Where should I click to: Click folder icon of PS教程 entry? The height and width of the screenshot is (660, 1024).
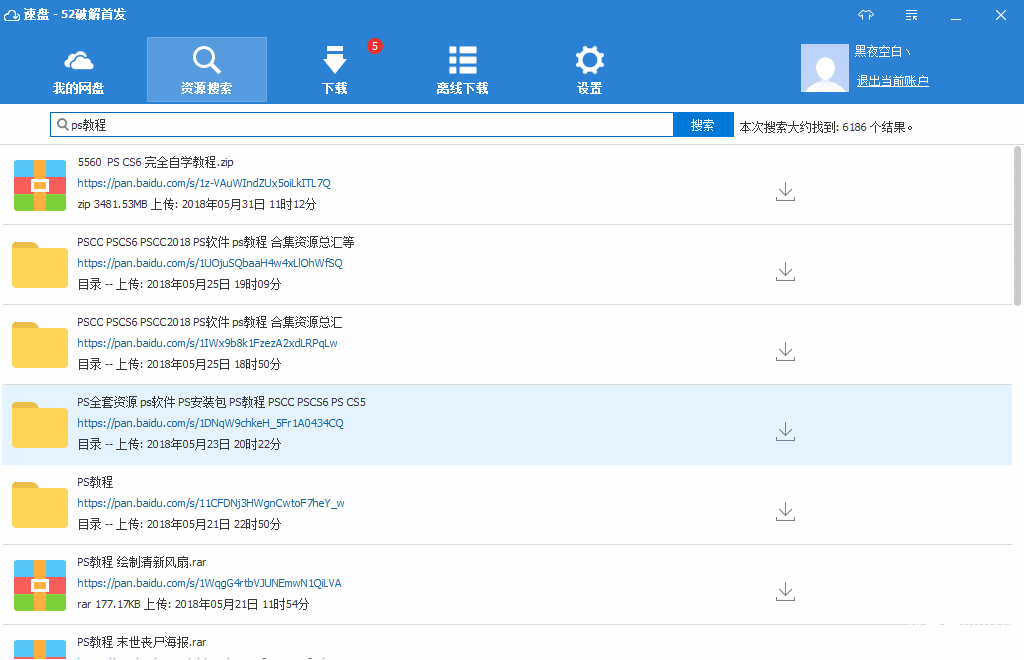[x=40, y=505]
